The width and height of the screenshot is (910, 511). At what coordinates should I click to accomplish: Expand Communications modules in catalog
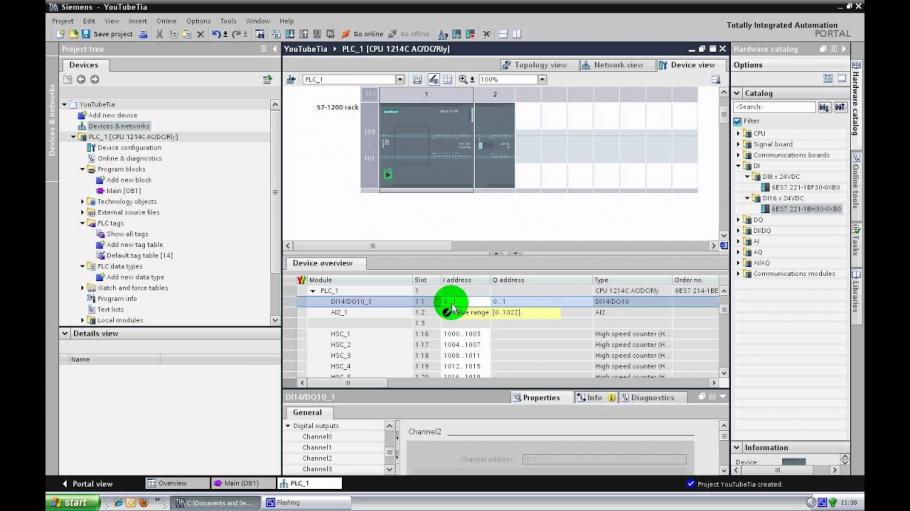[x=739, y=274]
